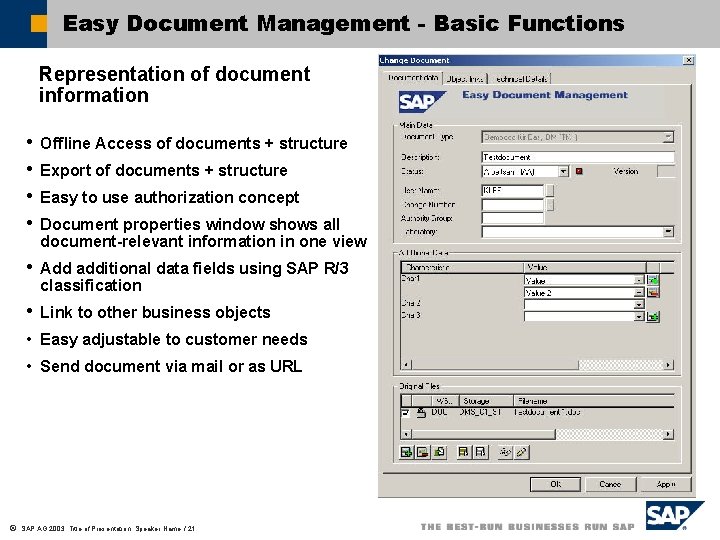Click the Change Number input field
The width and height of the screenshot is (720, 540).
point(512,205)
